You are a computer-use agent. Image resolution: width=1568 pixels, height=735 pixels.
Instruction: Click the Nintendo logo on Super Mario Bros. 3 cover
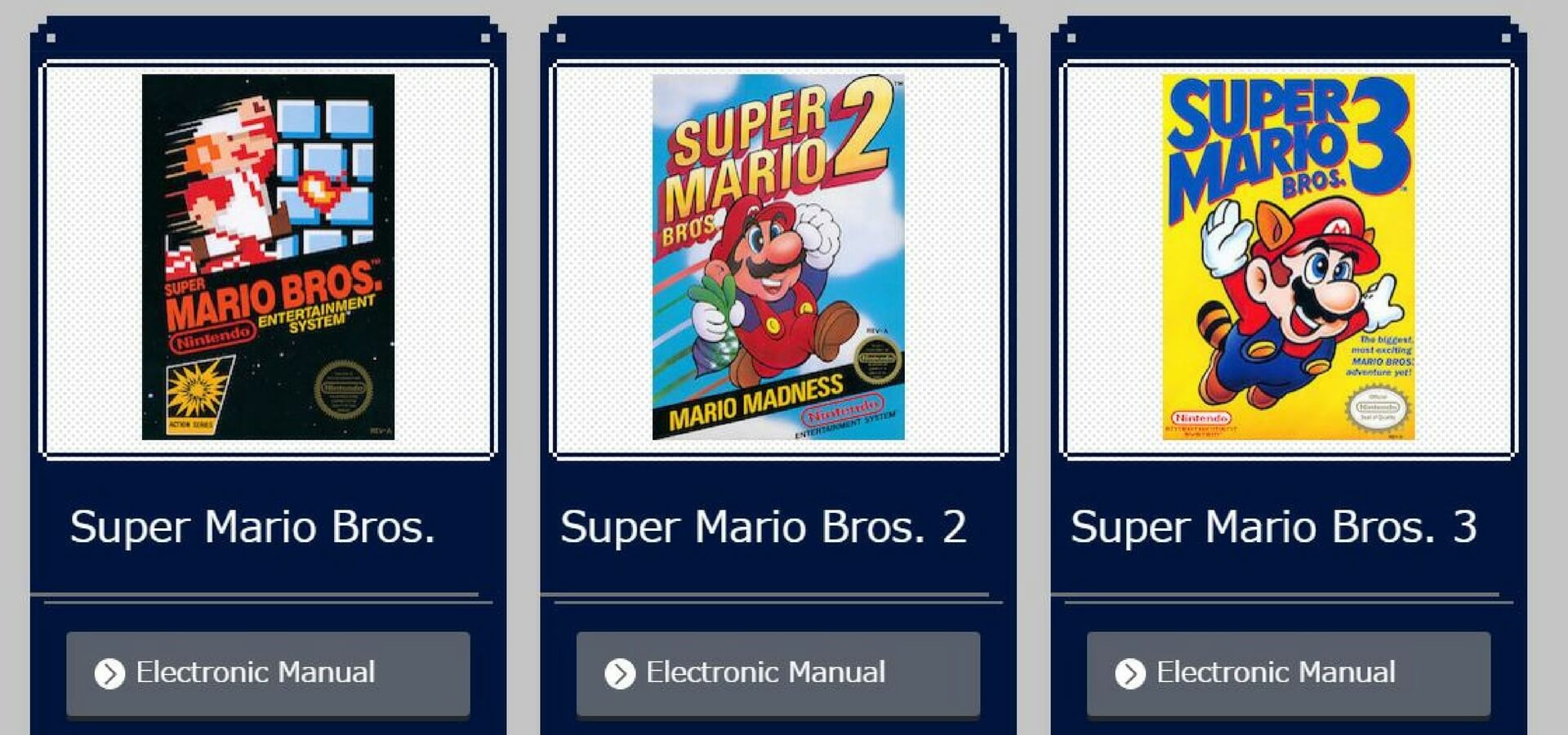[1200, 417]
